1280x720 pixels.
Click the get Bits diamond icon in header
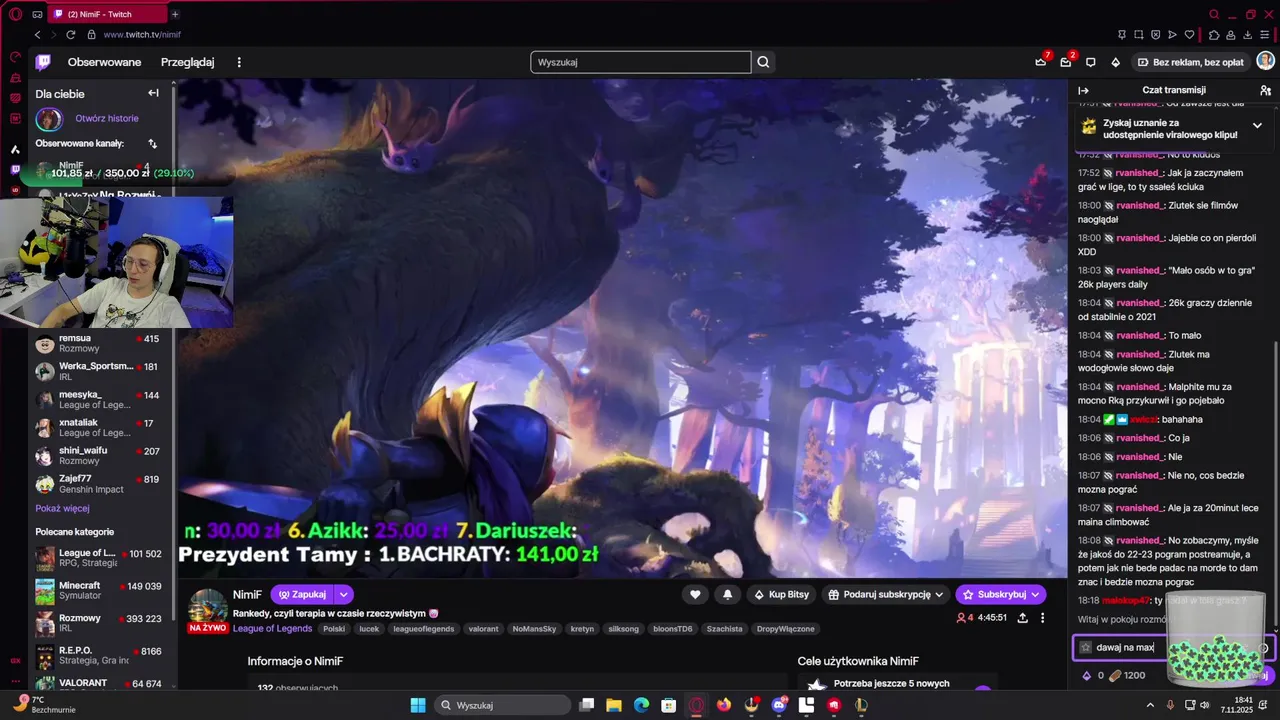coord(1116,62)
